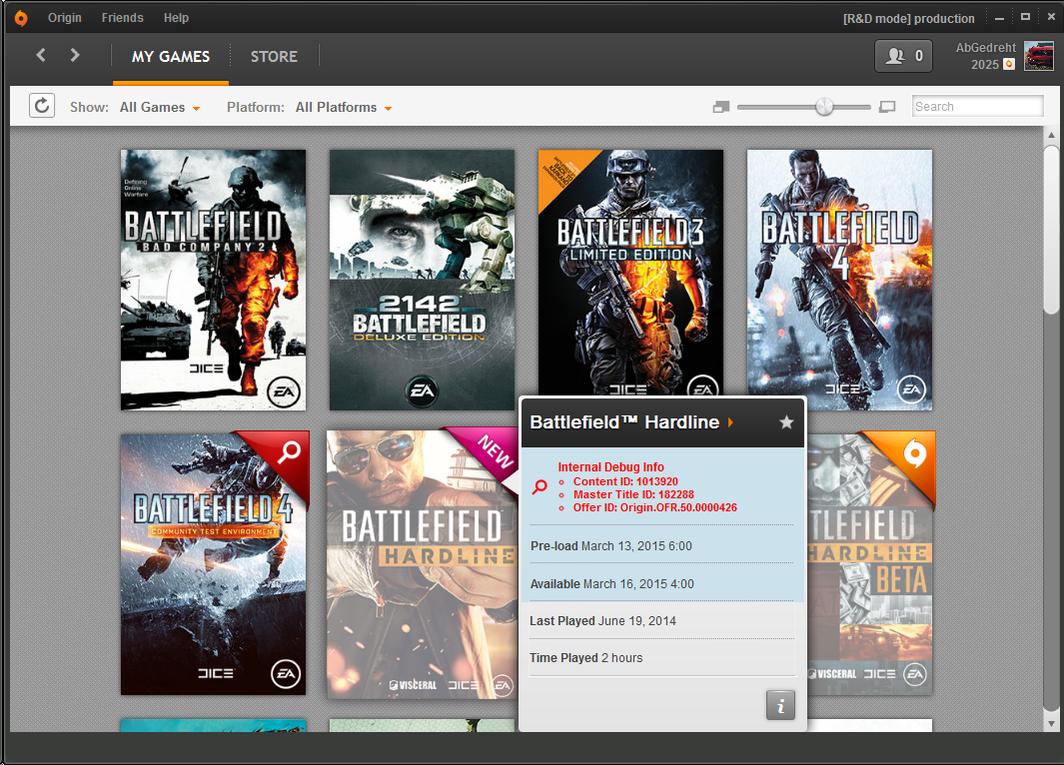
Task: Open the Show All Games dropdown
Action: point(159,107)
